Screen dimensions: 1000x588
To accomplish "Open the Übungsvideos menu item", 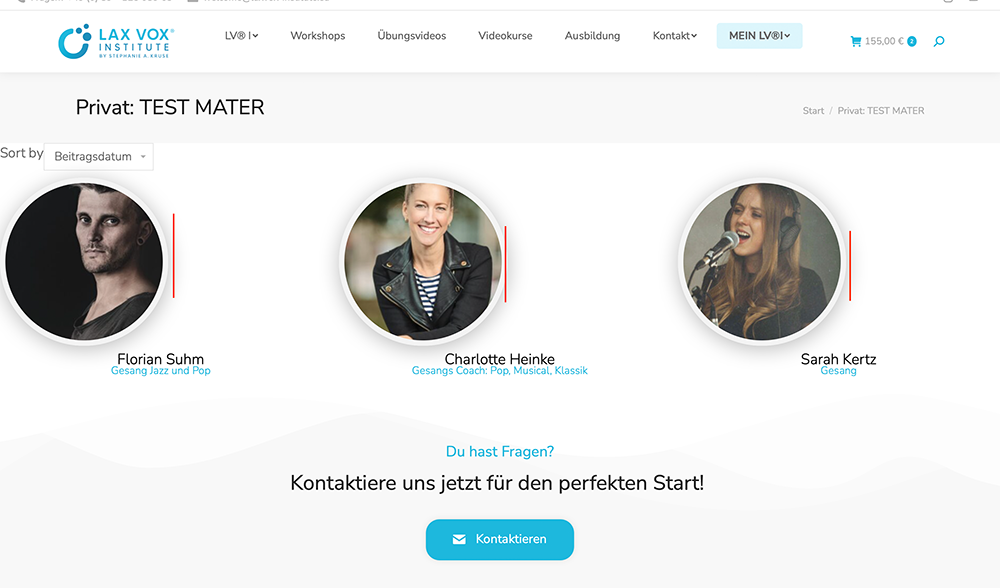I will pos(411,36).
